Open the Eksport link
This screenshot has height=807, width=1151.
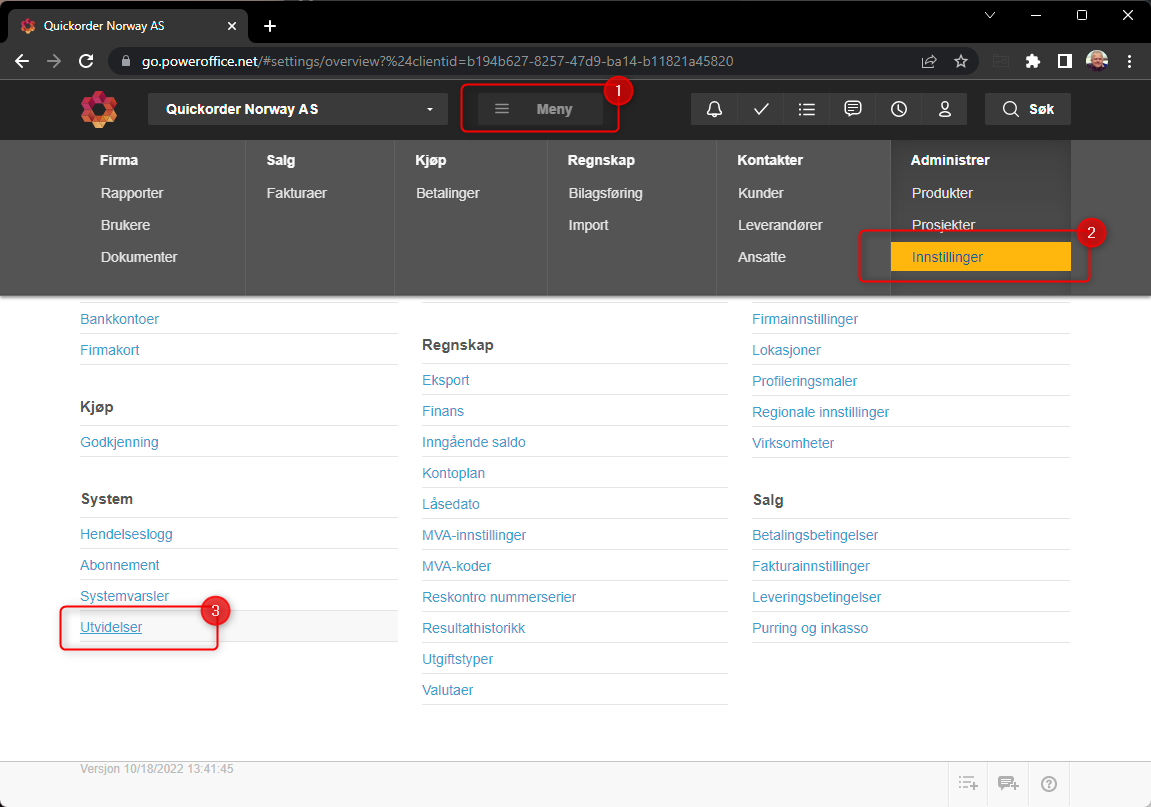tap(446, 380)
